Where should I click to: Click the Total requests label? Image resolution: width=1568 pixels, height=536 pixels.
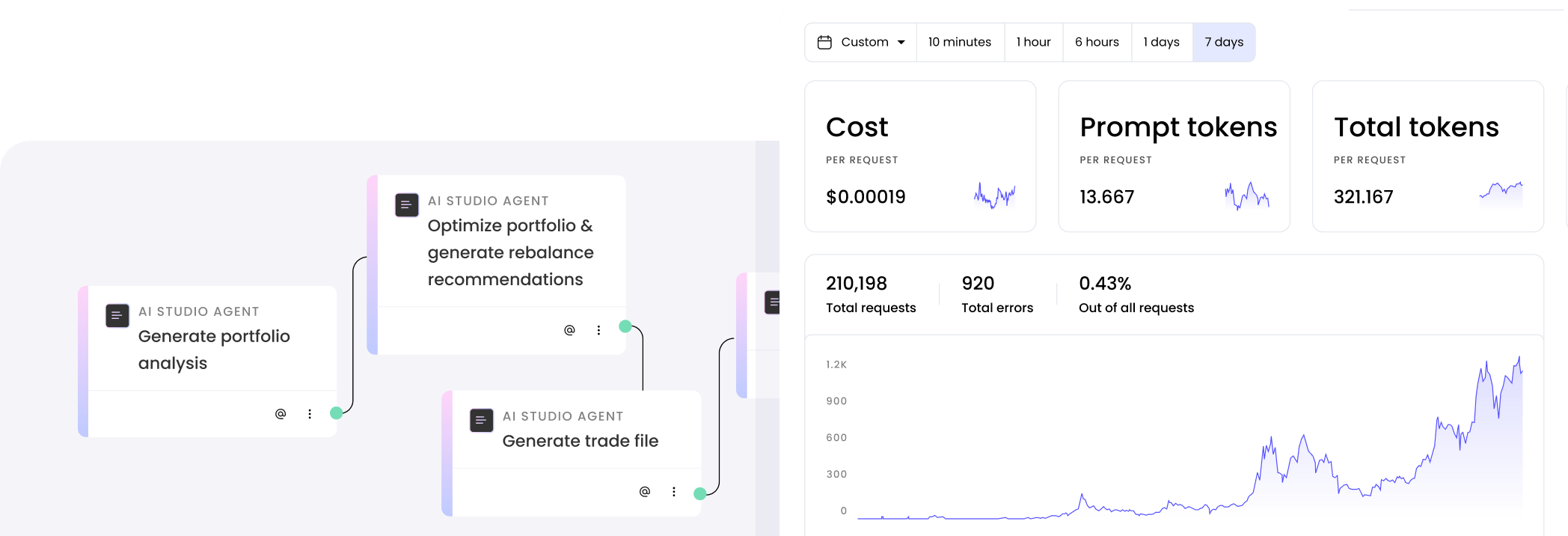click(x=871, y=308)
